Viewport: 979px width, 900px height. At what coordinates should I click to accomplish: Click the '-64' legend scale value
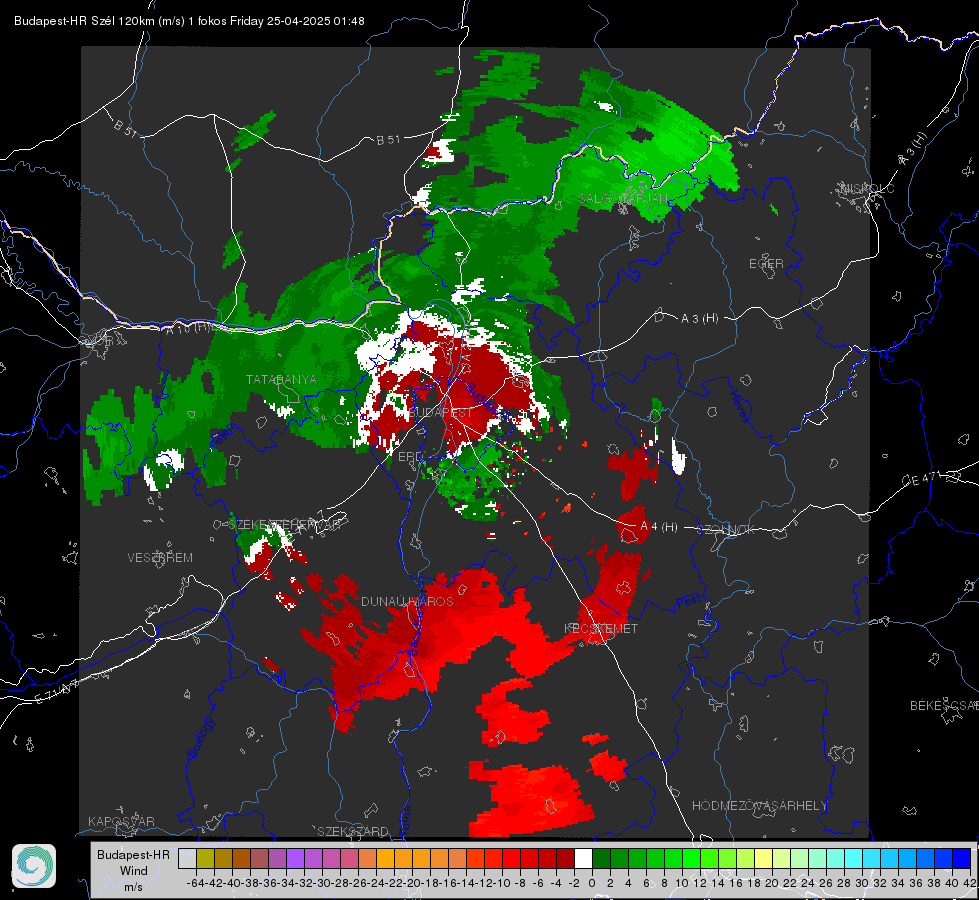tap(196, 883)
